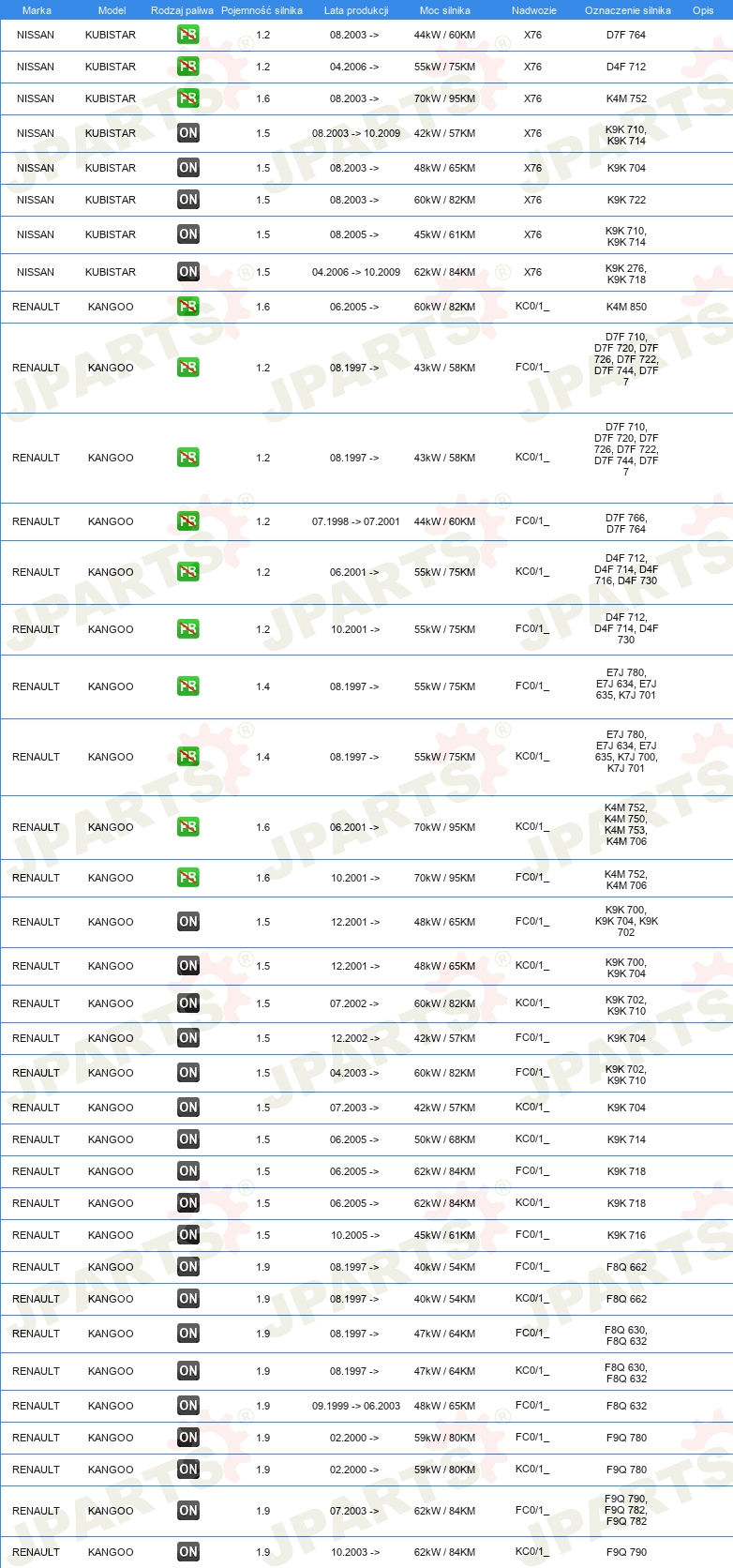Screen dimensions: 733x1568
Task: Click petrol icon in Nissan Kubistar D4F 712 row
Action: [188, 67]
